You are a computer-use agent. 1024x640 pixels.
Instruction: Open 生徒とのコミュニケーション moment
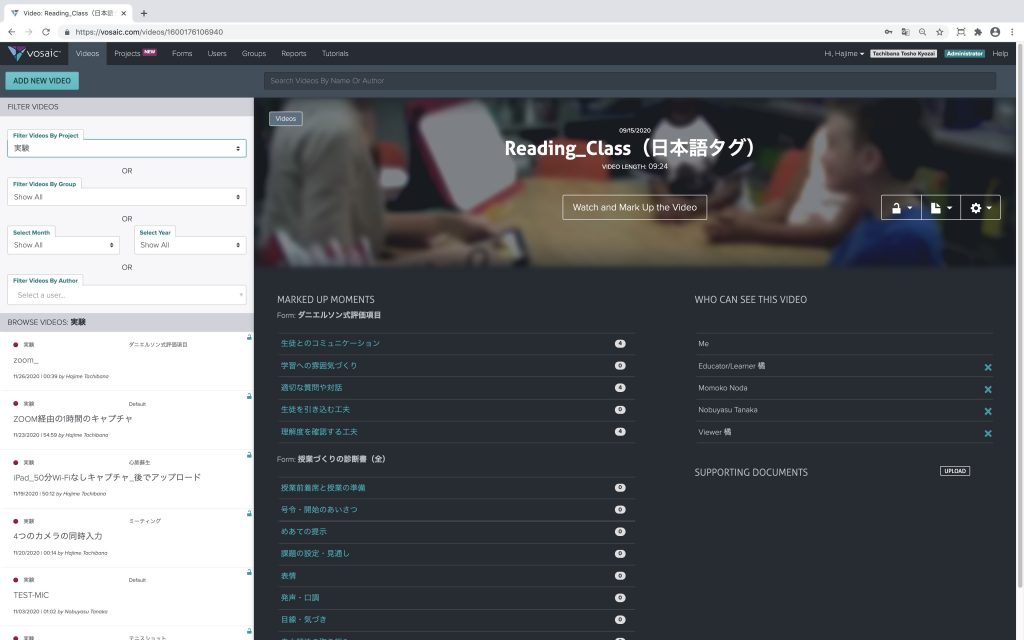tap(330, 344)
